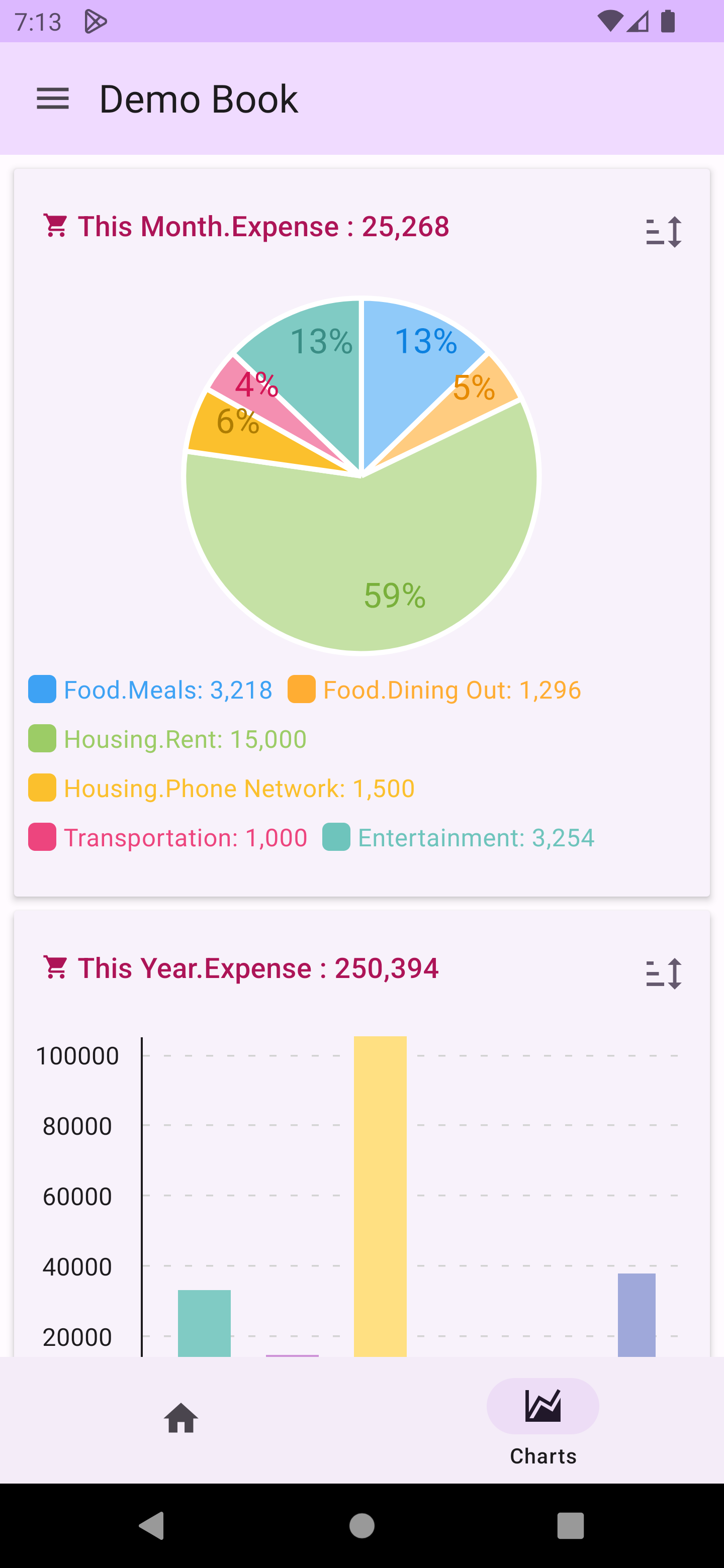Tap the cart icon beside This Month.Expense
The height and width of the screenshot is (1568, 724).
56,226
